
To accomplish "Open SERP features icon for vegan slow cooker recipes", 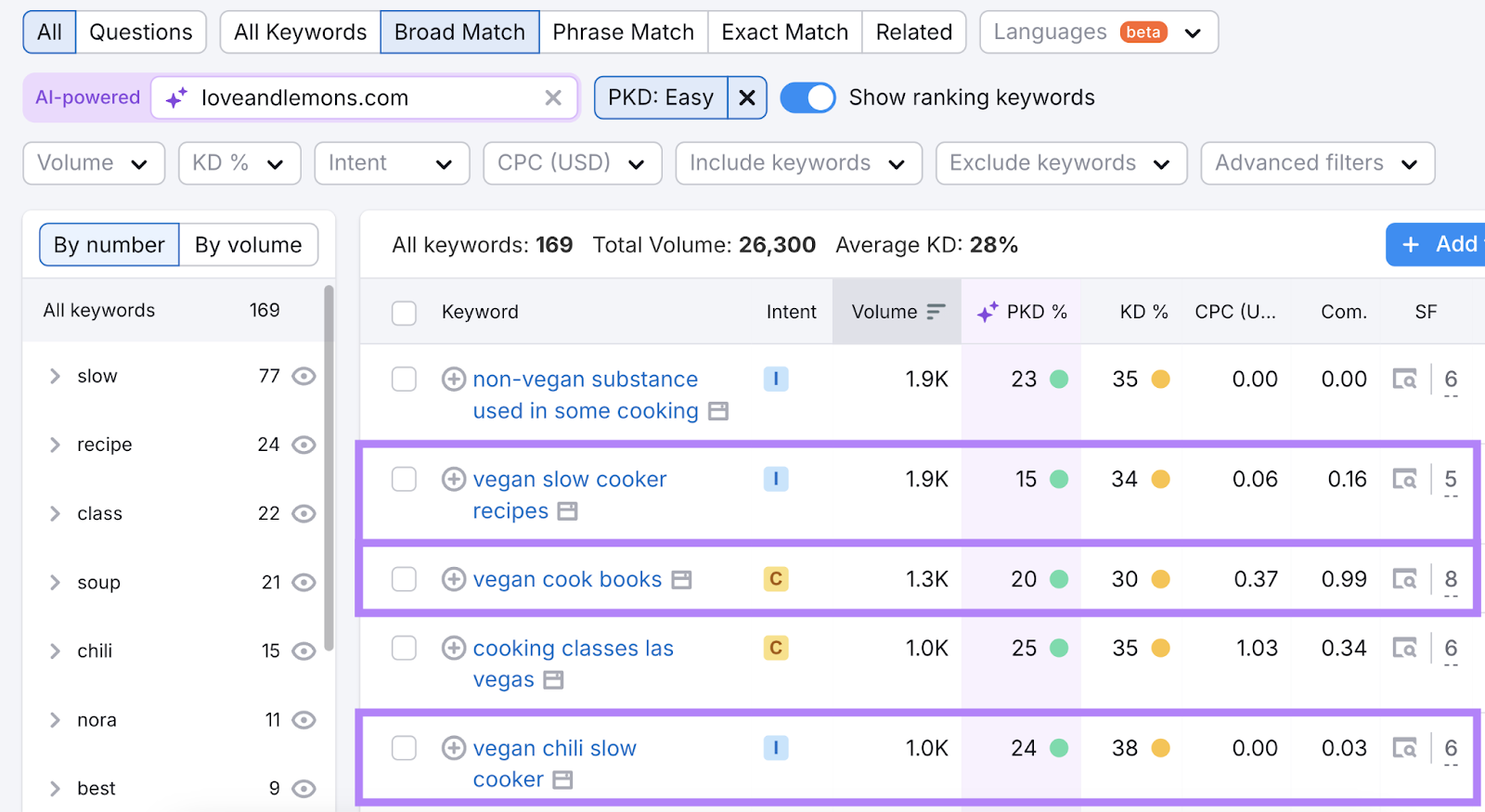I will (x=1404, y=480).
